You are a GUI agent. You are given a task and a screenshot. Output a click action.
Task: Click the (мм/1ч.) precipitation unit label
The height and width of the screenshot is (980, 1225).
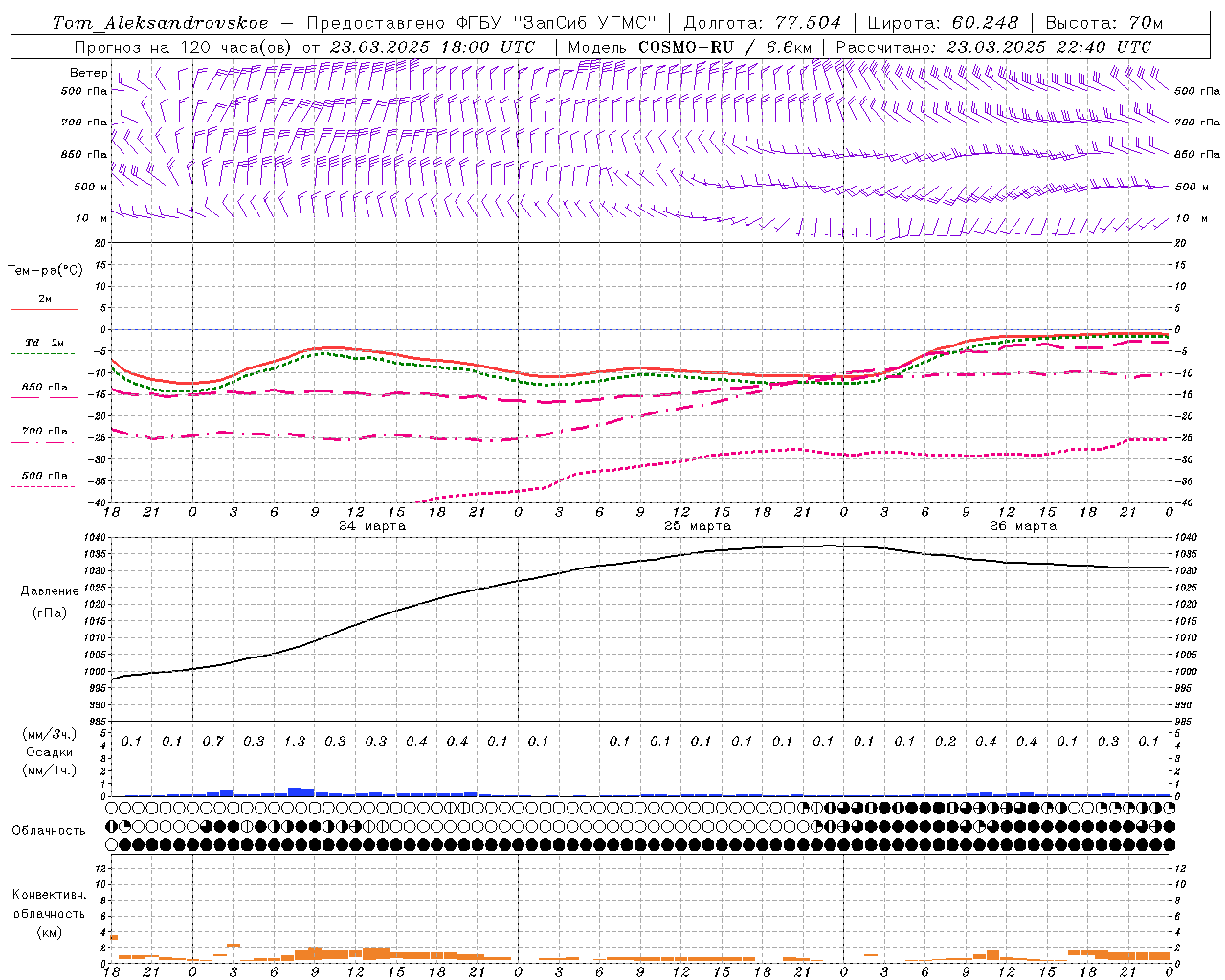click(50, 770)
